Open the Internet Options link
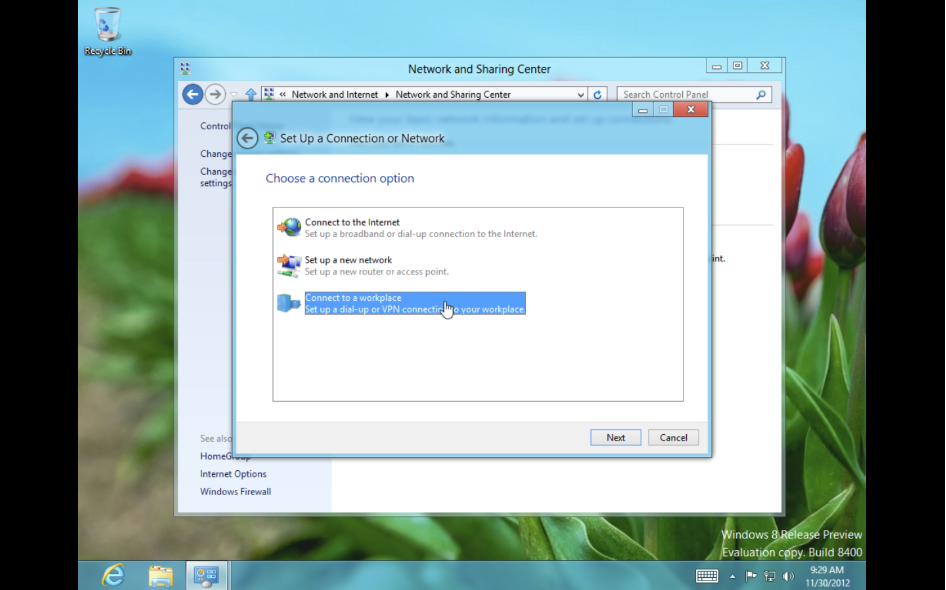The image size is (946, 590). 233,474
